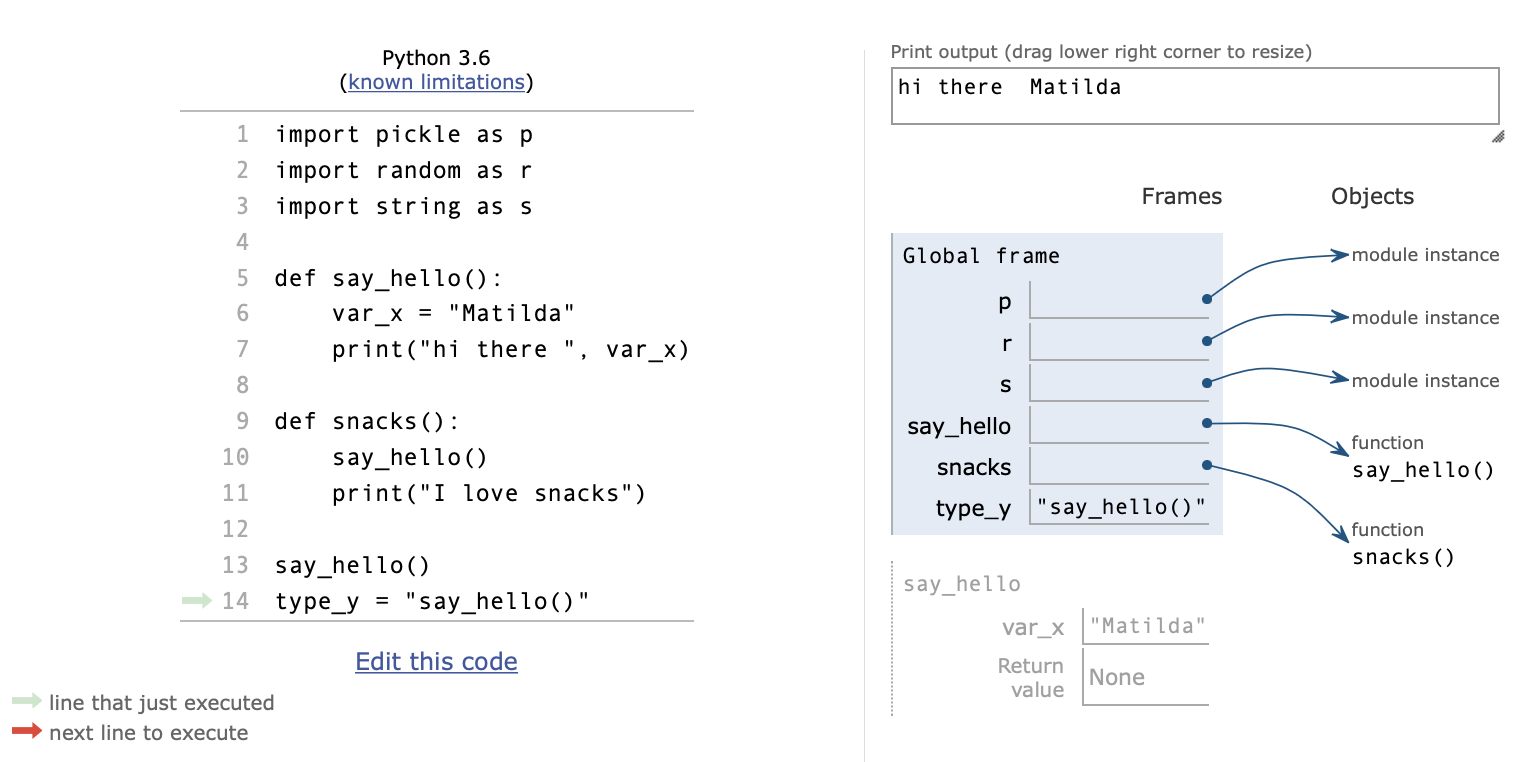
Task: Click inside the Print output text box
Action: pos(1195,96)
